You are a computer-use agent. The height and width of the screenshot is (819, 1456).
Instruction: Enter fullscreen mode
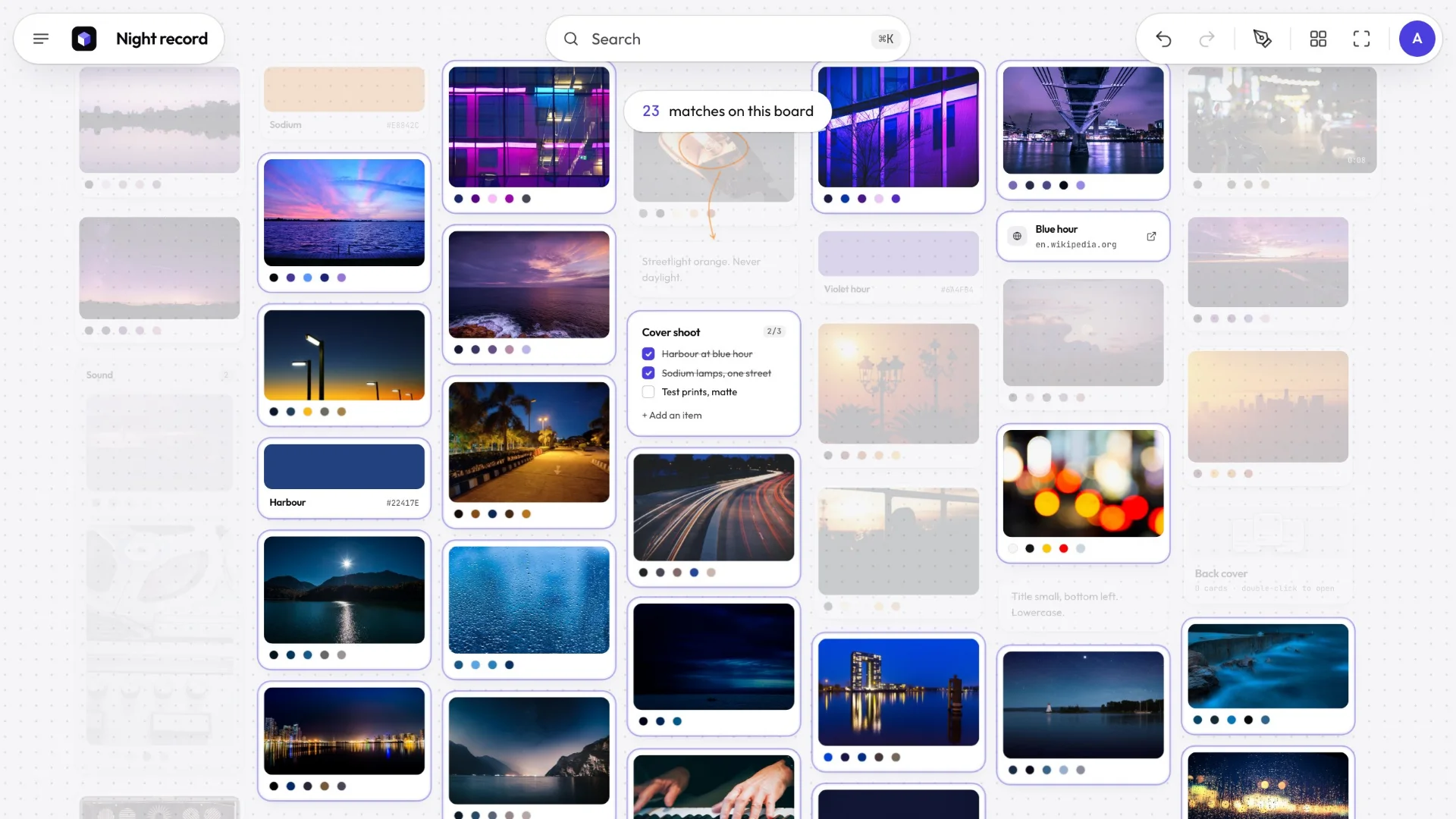[1361, 39]
